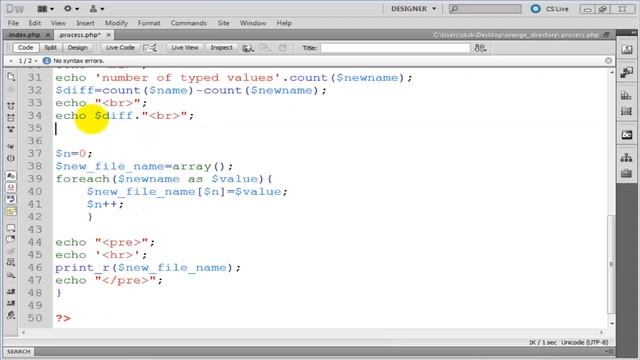Viewport: 640px width, 360px height.
Task: Turn on Inspect mode
Action: 221,48
